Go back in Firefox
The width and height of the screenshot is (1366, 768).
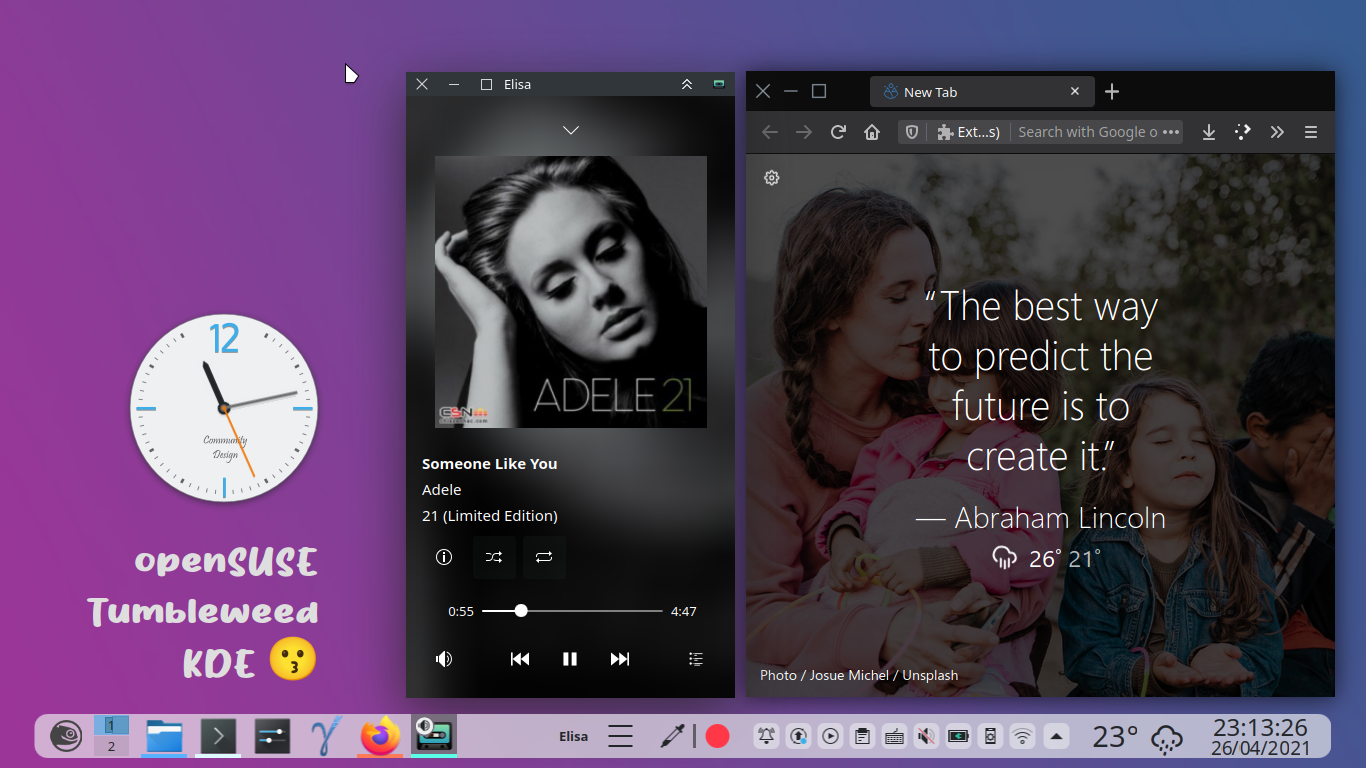pyautogui.click(x=770, y=132)
